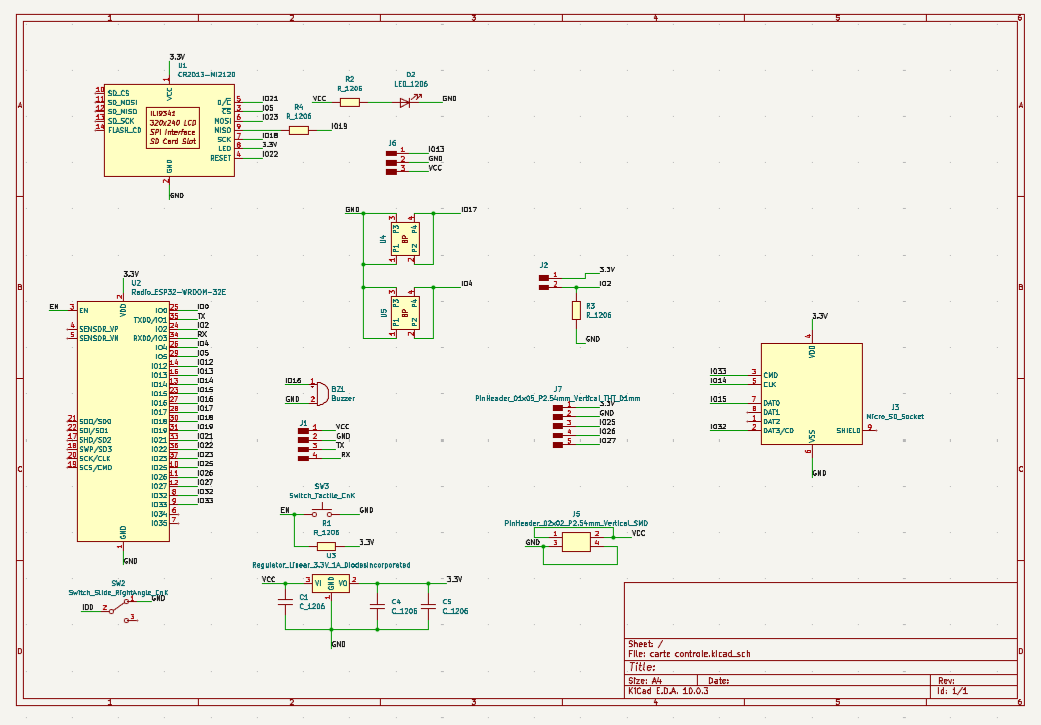
Task: Click the SENSOR_VN pin name
Action: pos(99,338)
